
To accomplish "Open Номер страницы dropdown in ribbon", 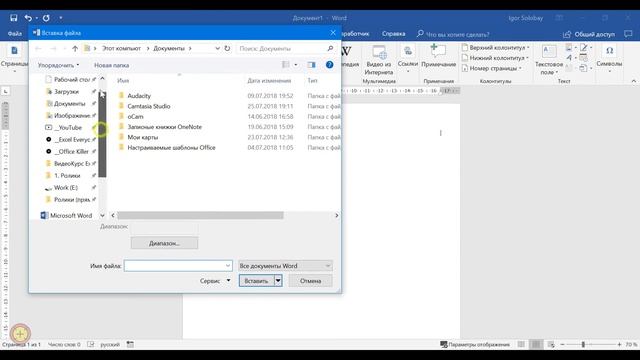I will point(492,68).
